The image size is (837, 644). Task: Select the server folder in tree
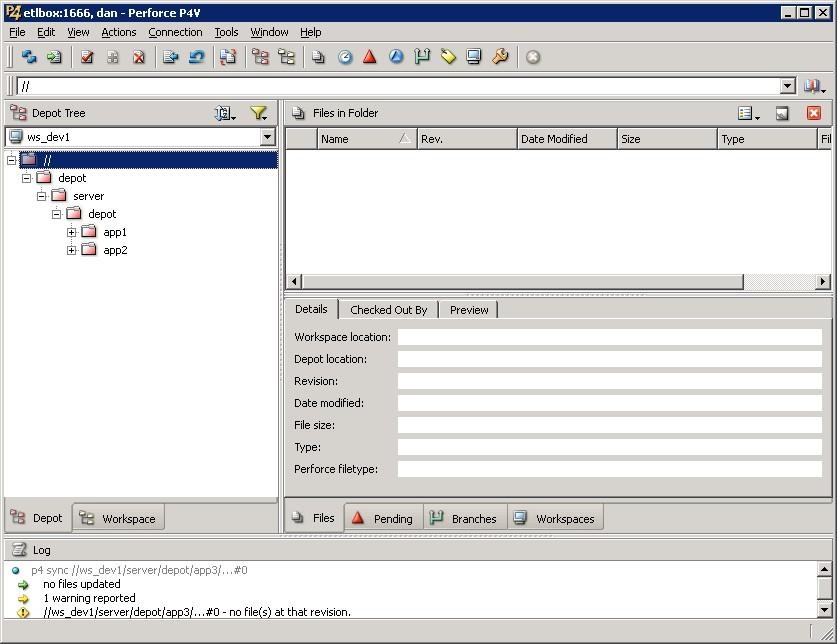click(x=89, y=196)
